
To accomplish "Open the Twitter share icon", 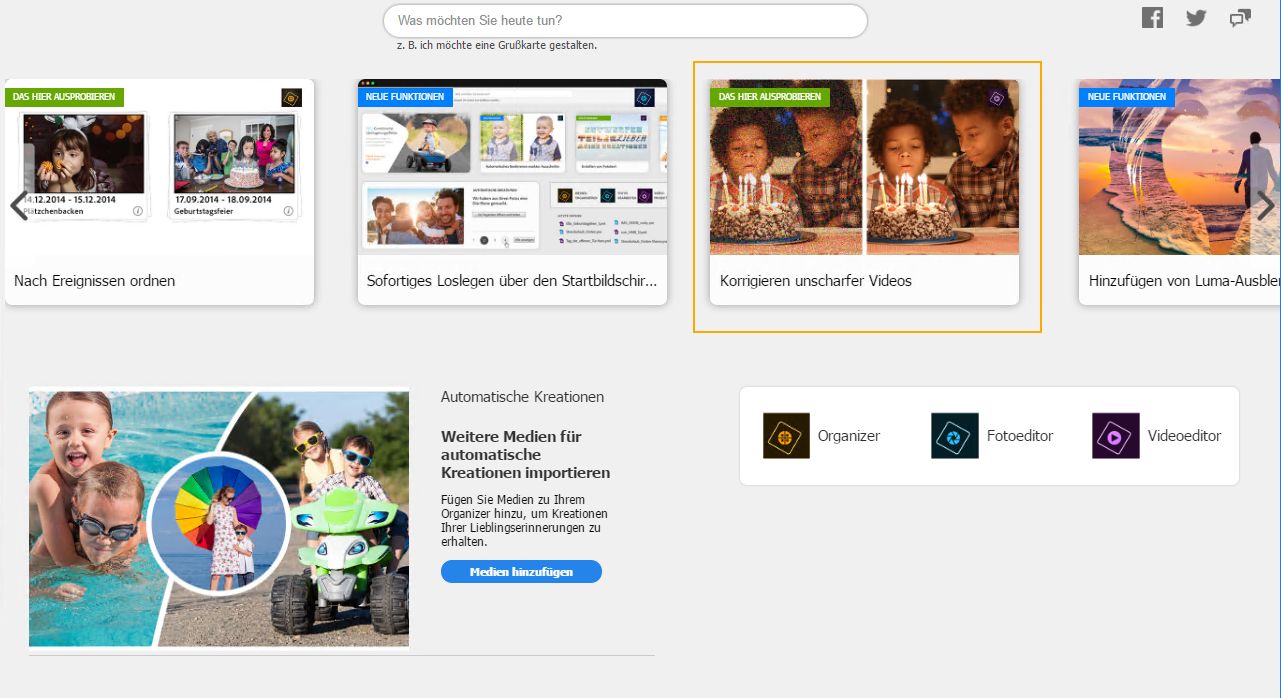I will tap(1196, 17).
